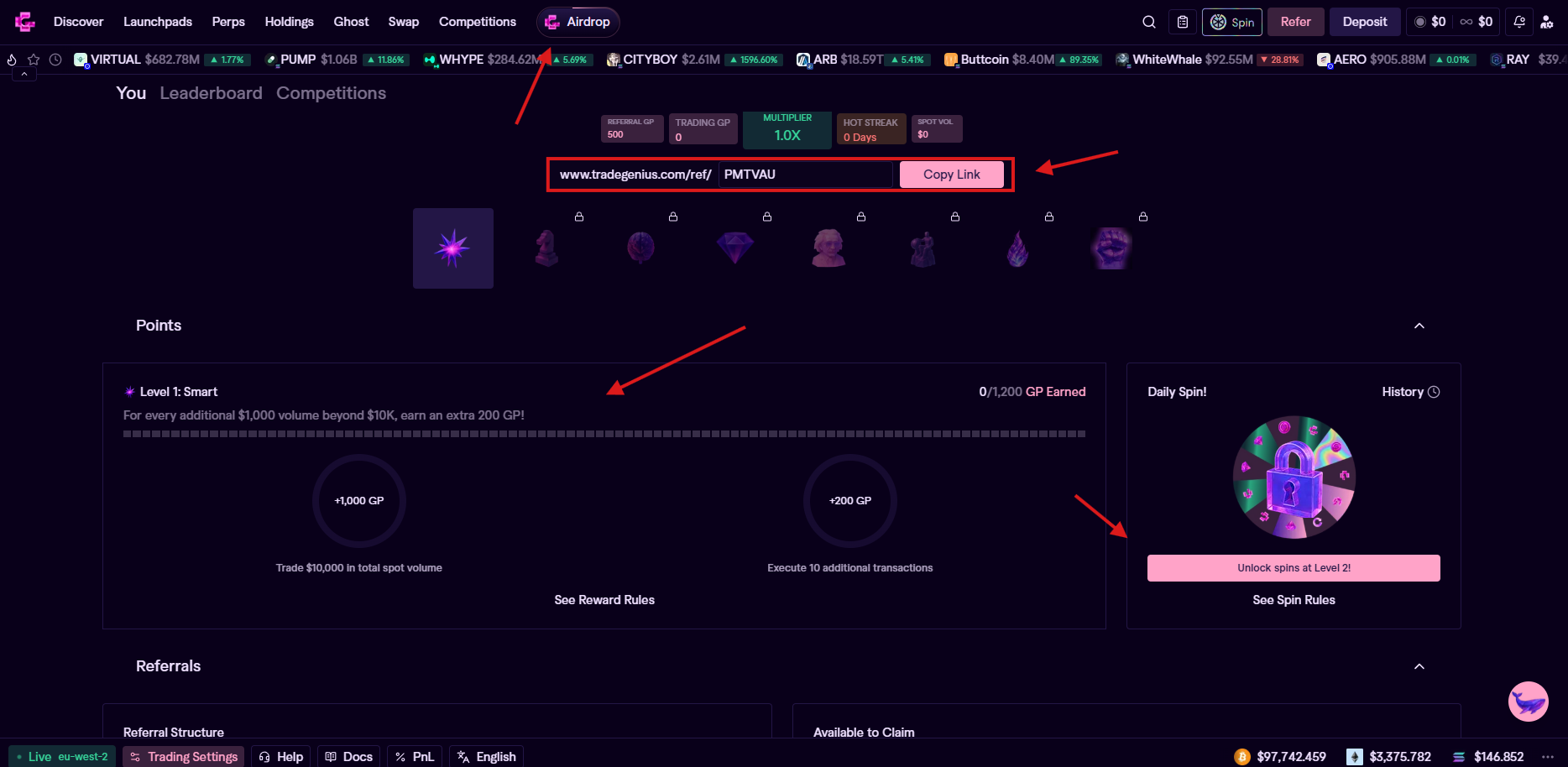1568x767 pixels.
Task: Collapse the Referrals section
Action: pos(1419,666)
